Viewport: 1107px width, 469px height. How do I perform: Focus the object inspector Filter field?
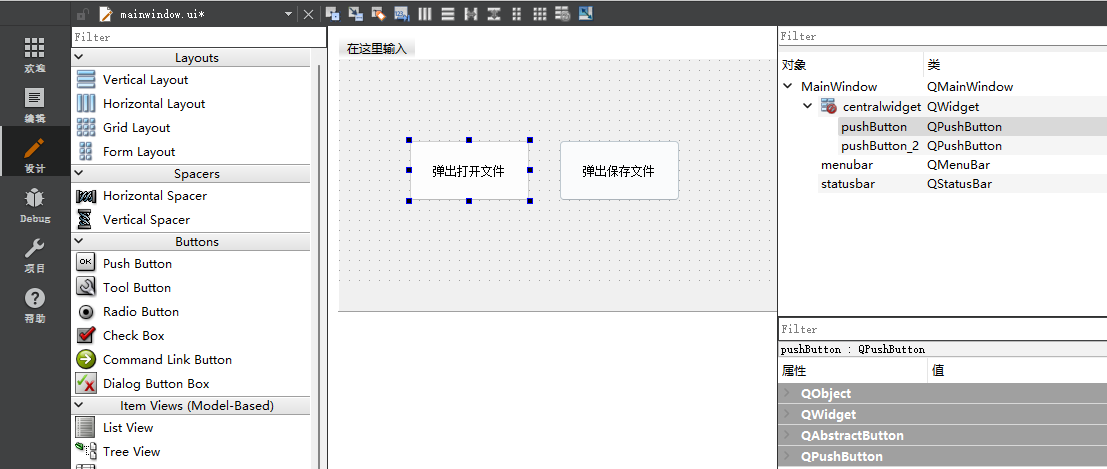tap(943, 36)
